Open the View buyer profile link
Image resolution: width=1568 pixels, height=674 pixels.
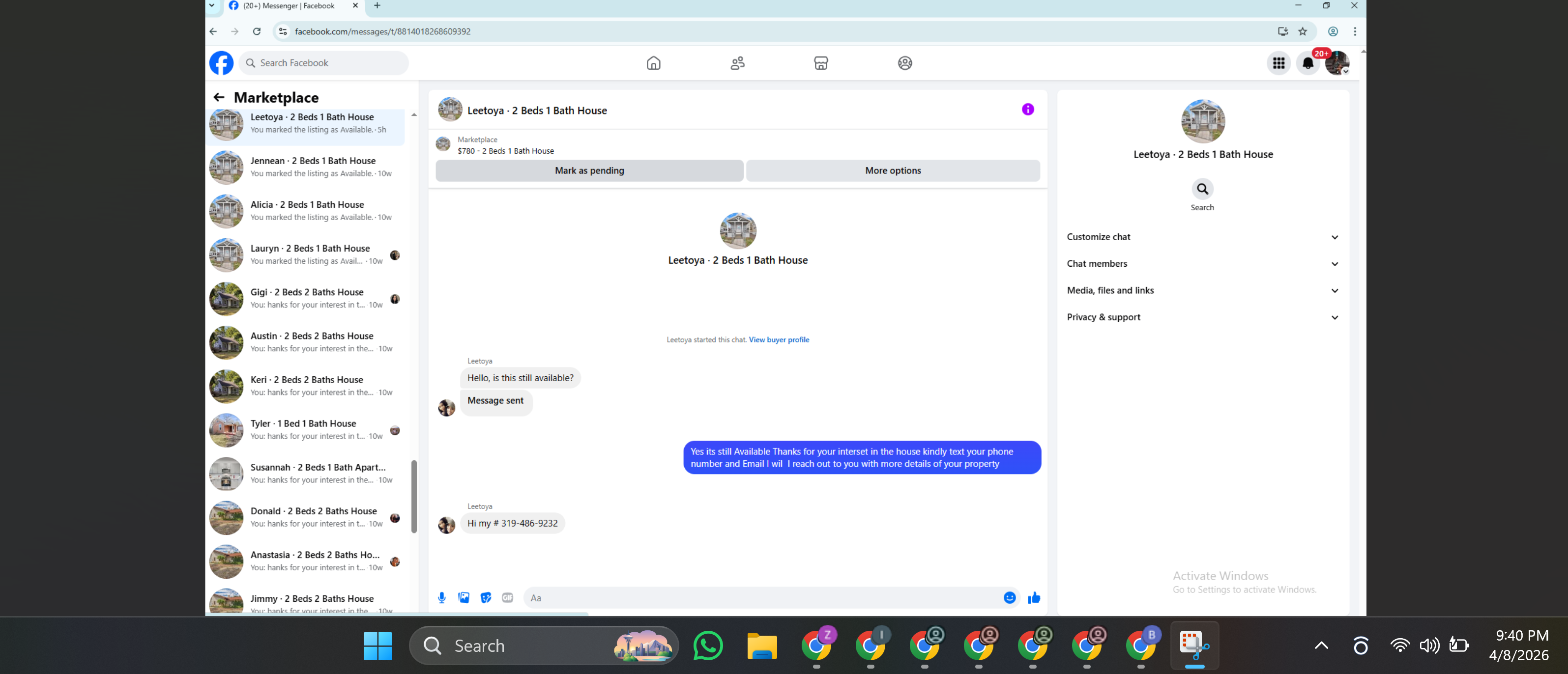[779, 340]
